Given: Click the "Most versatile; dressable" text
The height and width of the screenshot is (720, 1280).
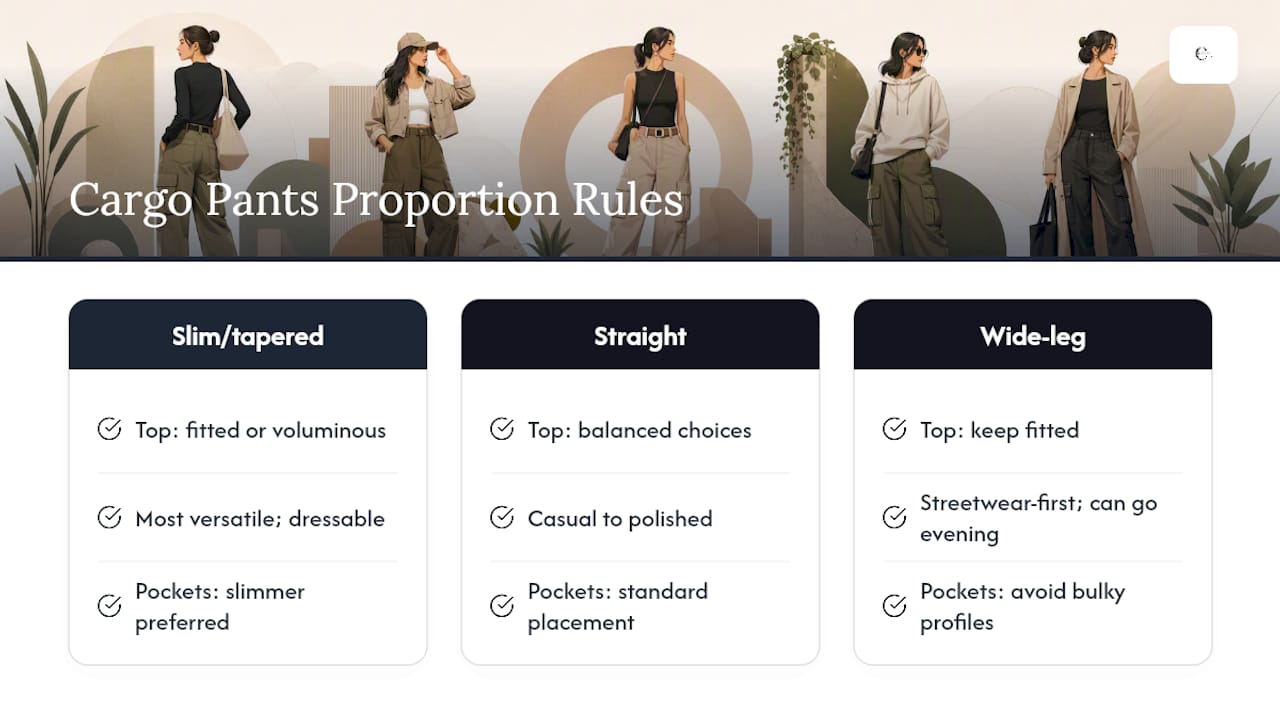Looking at the screenshot, I should coord(260,518).
